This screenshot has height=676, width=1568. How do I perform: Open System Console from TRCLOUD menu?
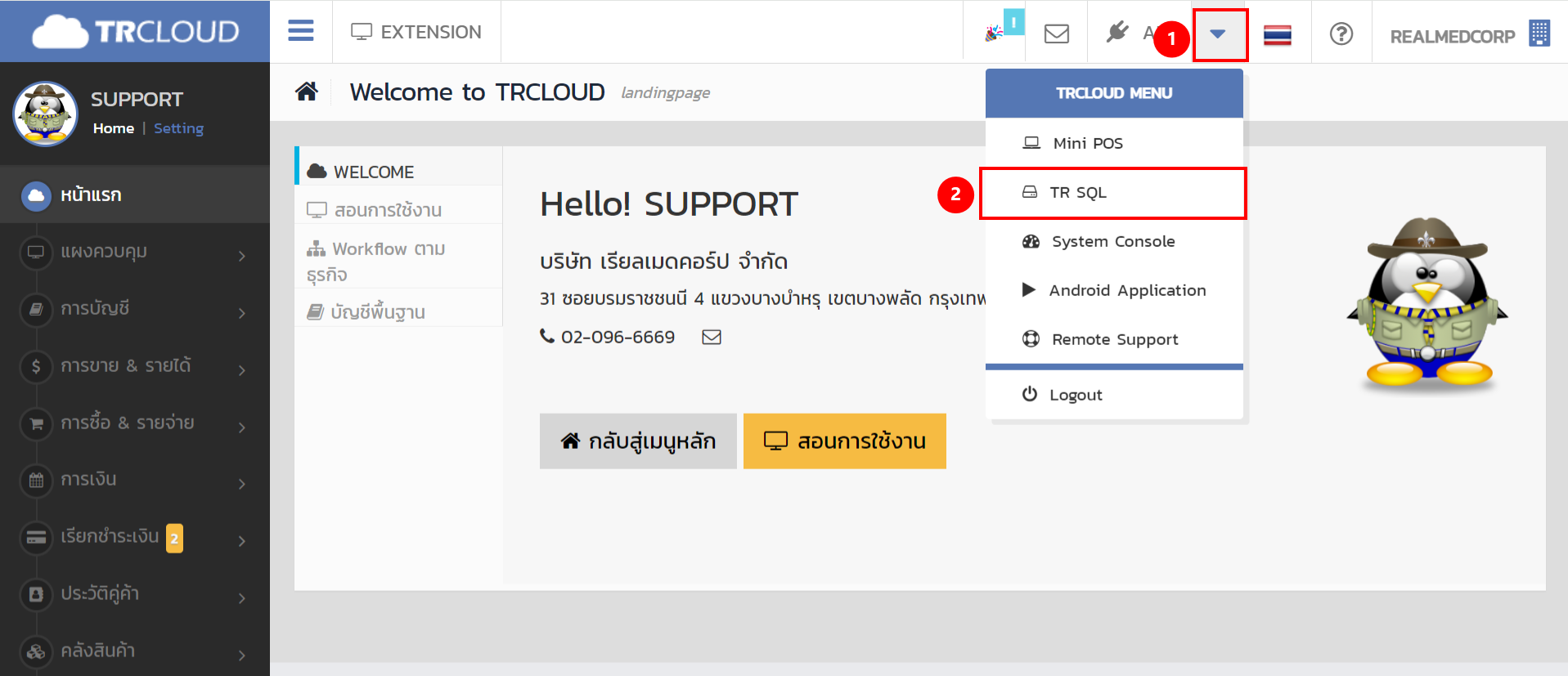[1114, 241]
